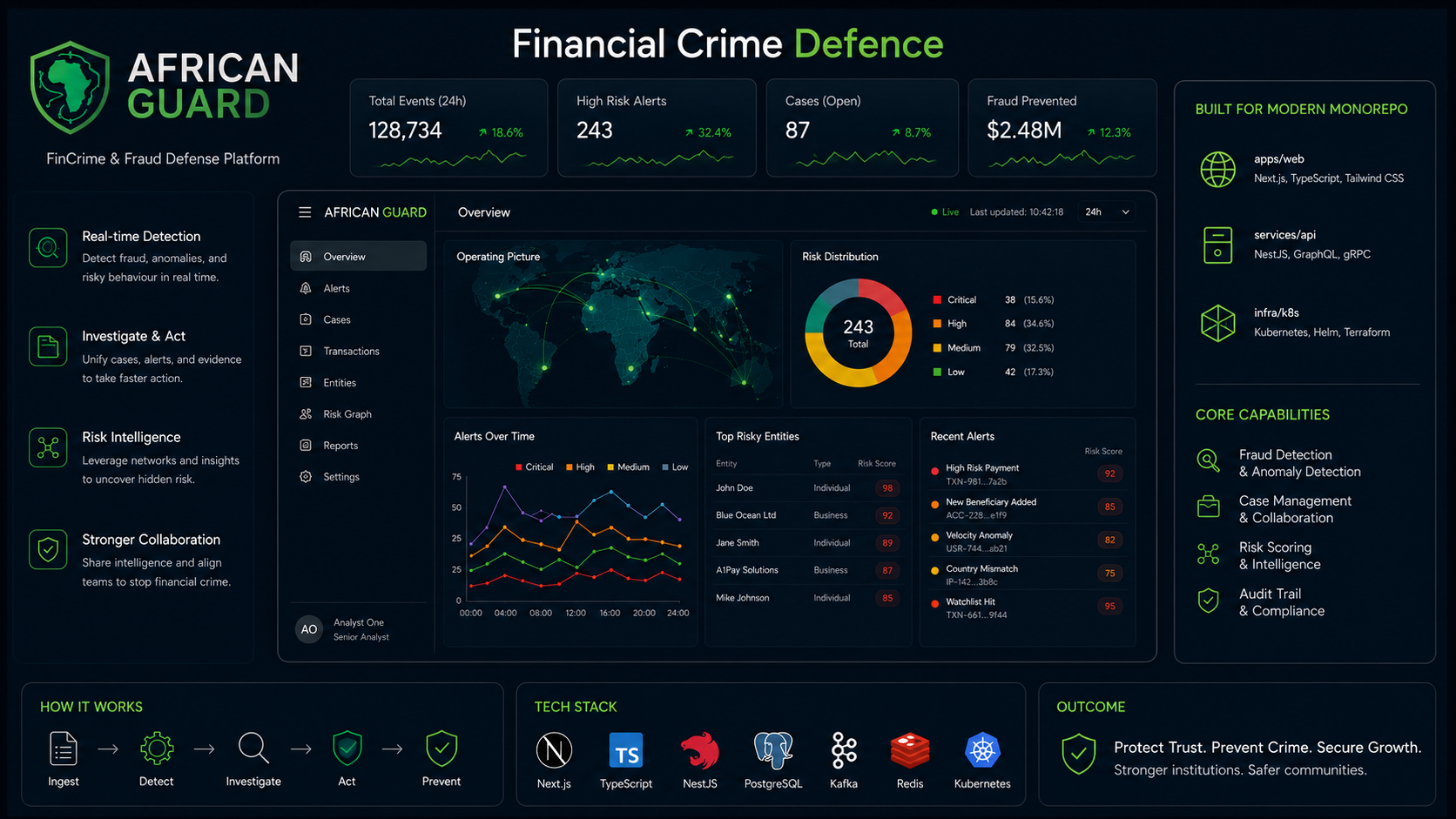Click the Reports icon in sidebar
Viewport: 1456px width, 819px height.
(x=306, y=446)
